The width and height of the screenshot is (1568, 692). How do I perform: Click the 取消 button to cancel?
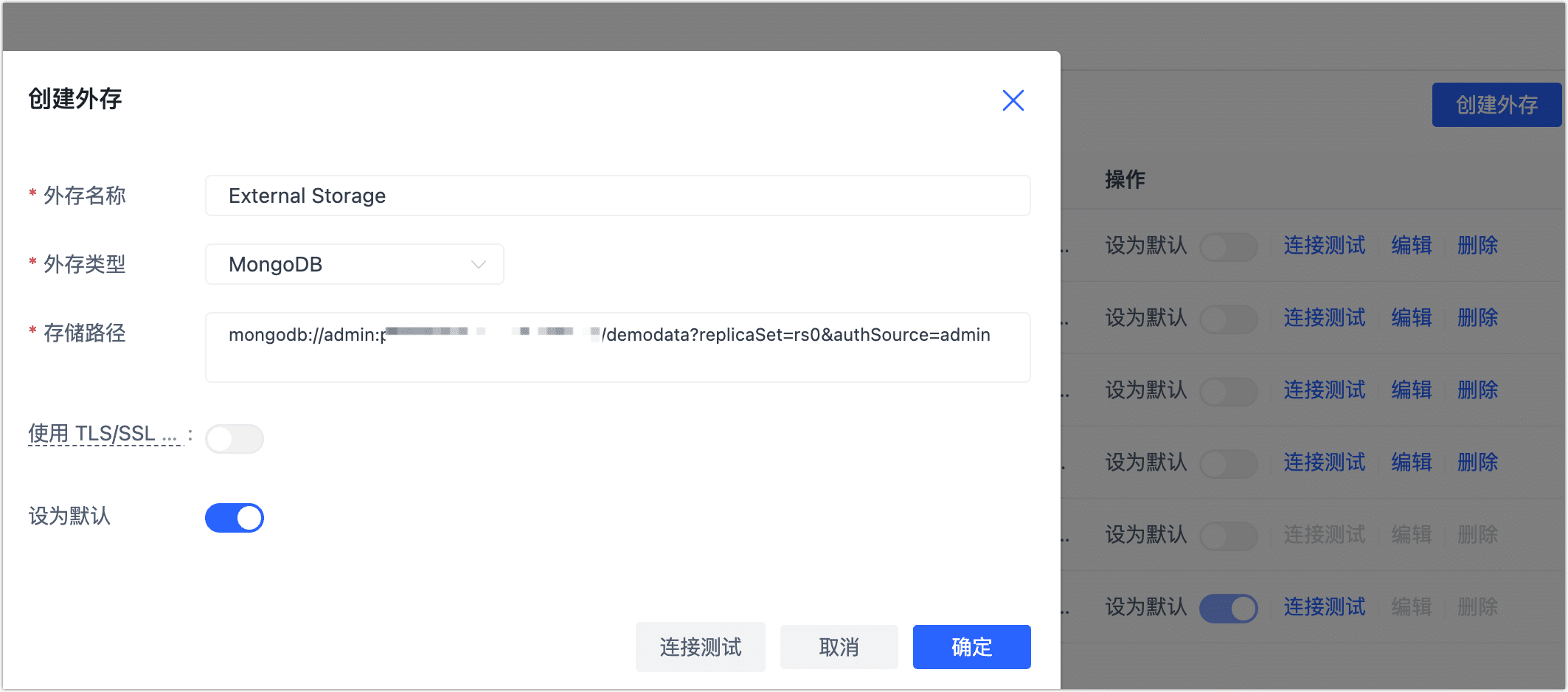coord(839,647)
